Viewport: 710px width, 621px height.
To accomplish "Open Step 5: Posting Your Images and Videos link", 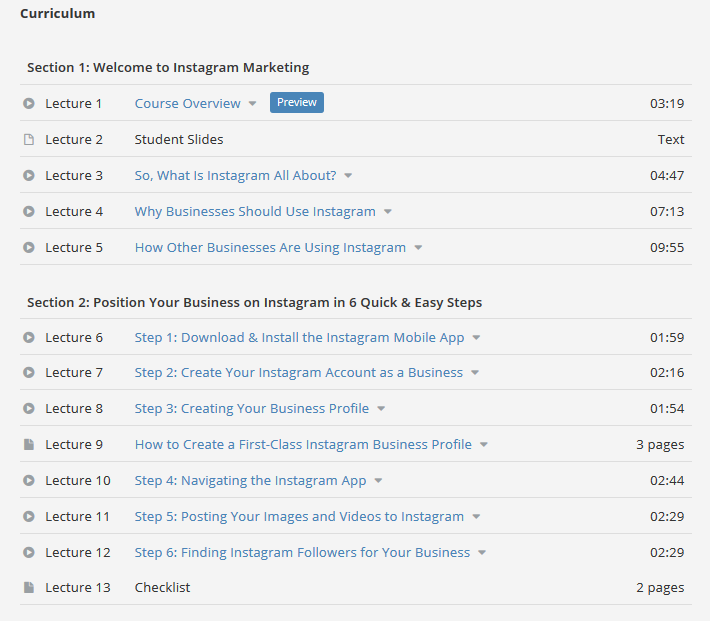I will coord(299,516).
